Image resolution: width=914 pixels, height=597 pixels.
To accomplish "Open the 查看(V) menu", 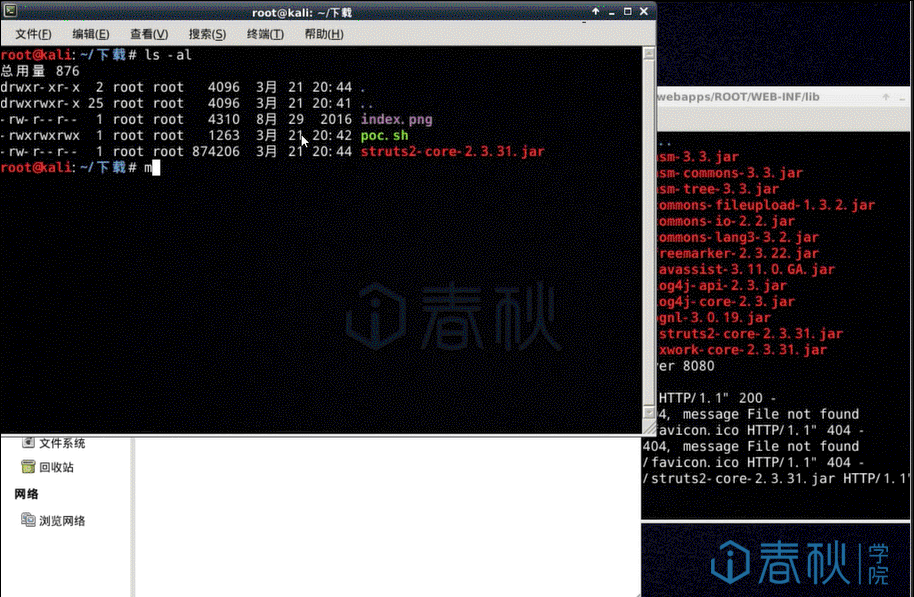I will click(148, 33).
